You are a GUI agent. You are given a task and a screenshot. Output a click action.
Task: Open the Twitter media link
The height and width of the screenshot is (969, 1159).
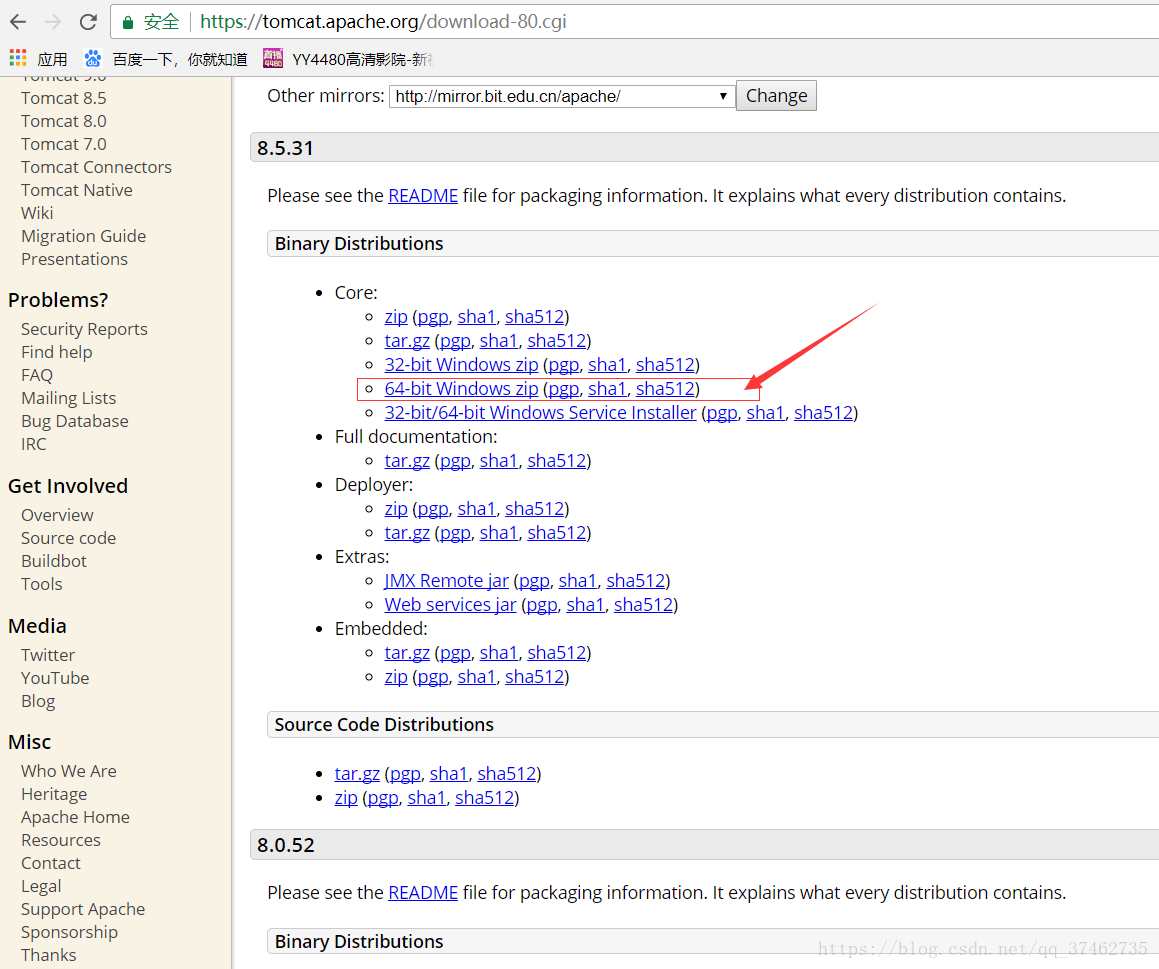click(x=48, y=655)
